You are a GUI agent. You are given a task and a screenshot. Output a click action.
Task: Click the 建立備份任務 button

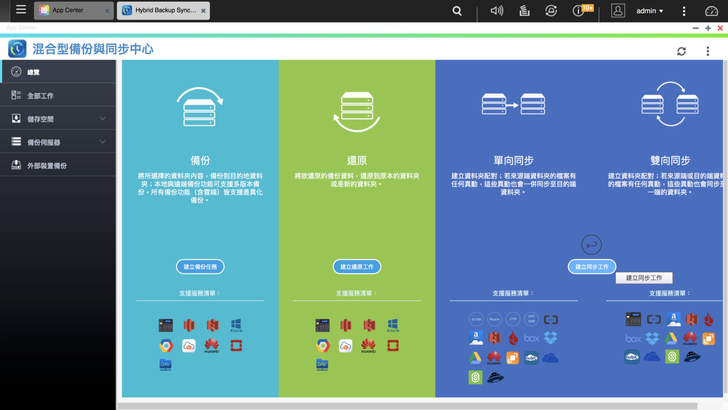click(x=199, y=267)
